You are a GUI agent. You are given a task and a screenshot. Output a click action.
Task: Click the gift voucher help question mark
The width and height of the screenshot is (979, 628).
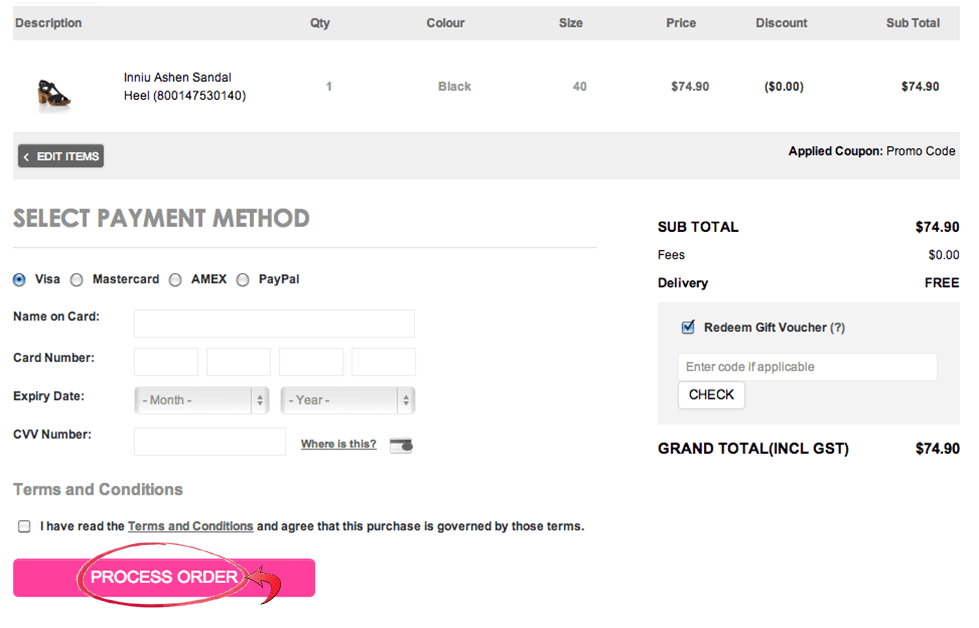tap(837, 328)
